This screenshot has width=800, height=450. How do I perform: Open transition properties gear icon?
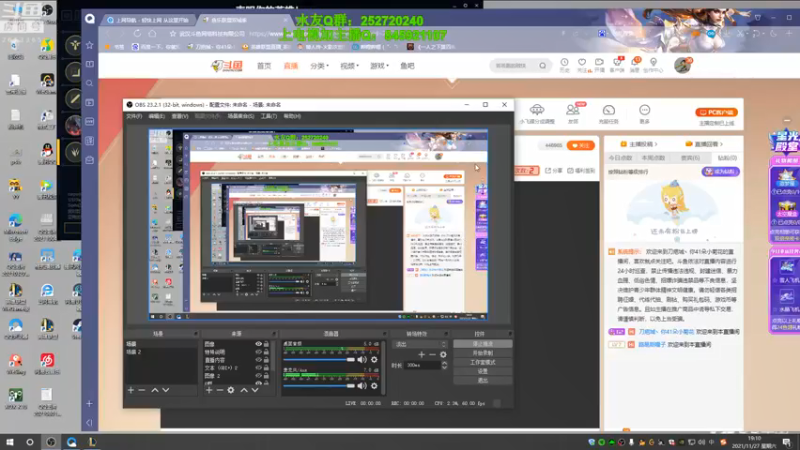pyautogui.click(x=443, y=355)
